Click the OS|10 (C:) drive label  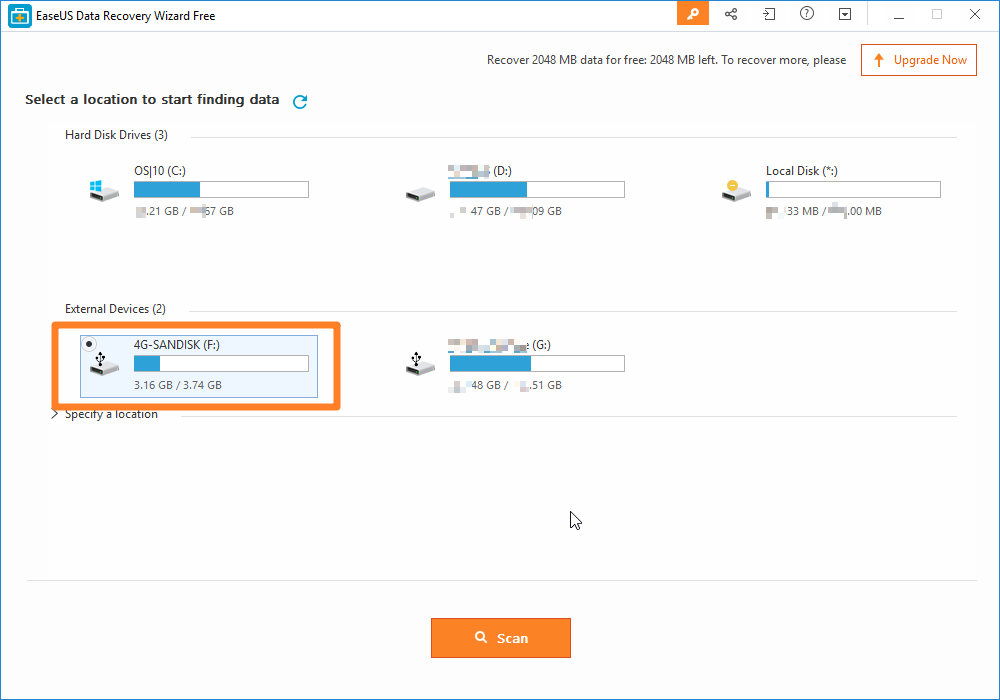(159, 171)
